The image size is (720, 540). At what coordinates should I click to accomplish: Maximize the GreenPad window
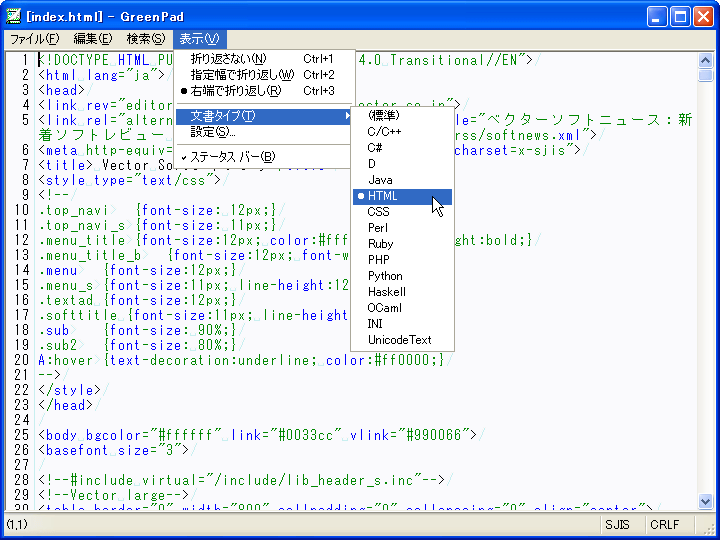coord(680,17)
